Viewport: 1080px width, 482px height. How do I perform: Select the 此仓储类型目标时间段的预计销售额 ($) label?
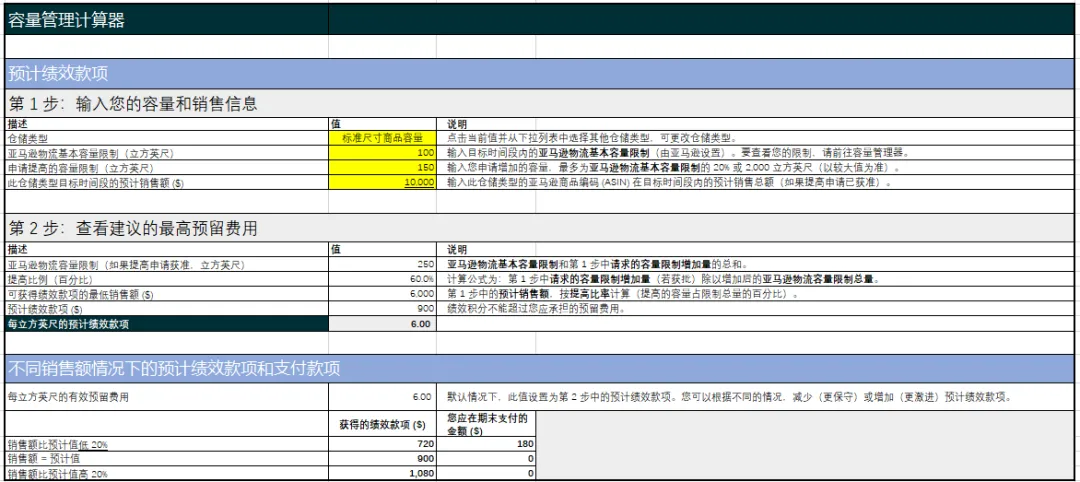pos(167,182)
